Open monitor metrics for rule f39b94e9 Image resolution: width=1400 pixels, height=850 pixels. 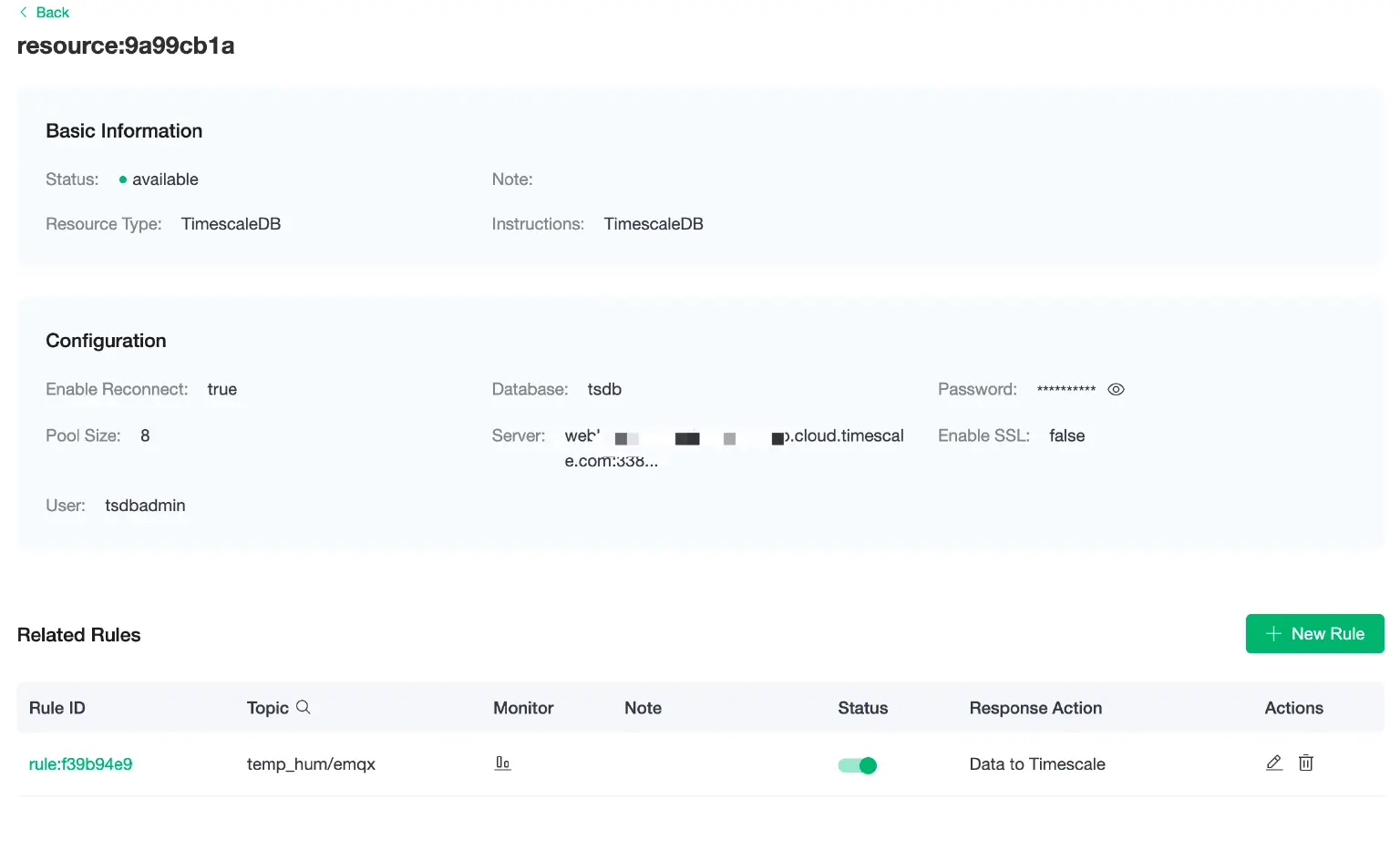(x=502, y=763)
